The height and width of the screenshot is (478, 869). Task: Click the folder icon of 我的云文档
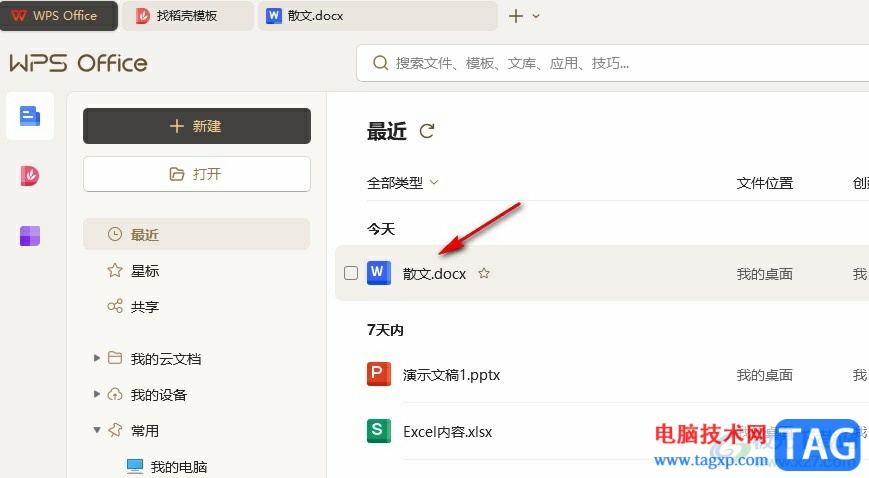[x=115, y=358]
